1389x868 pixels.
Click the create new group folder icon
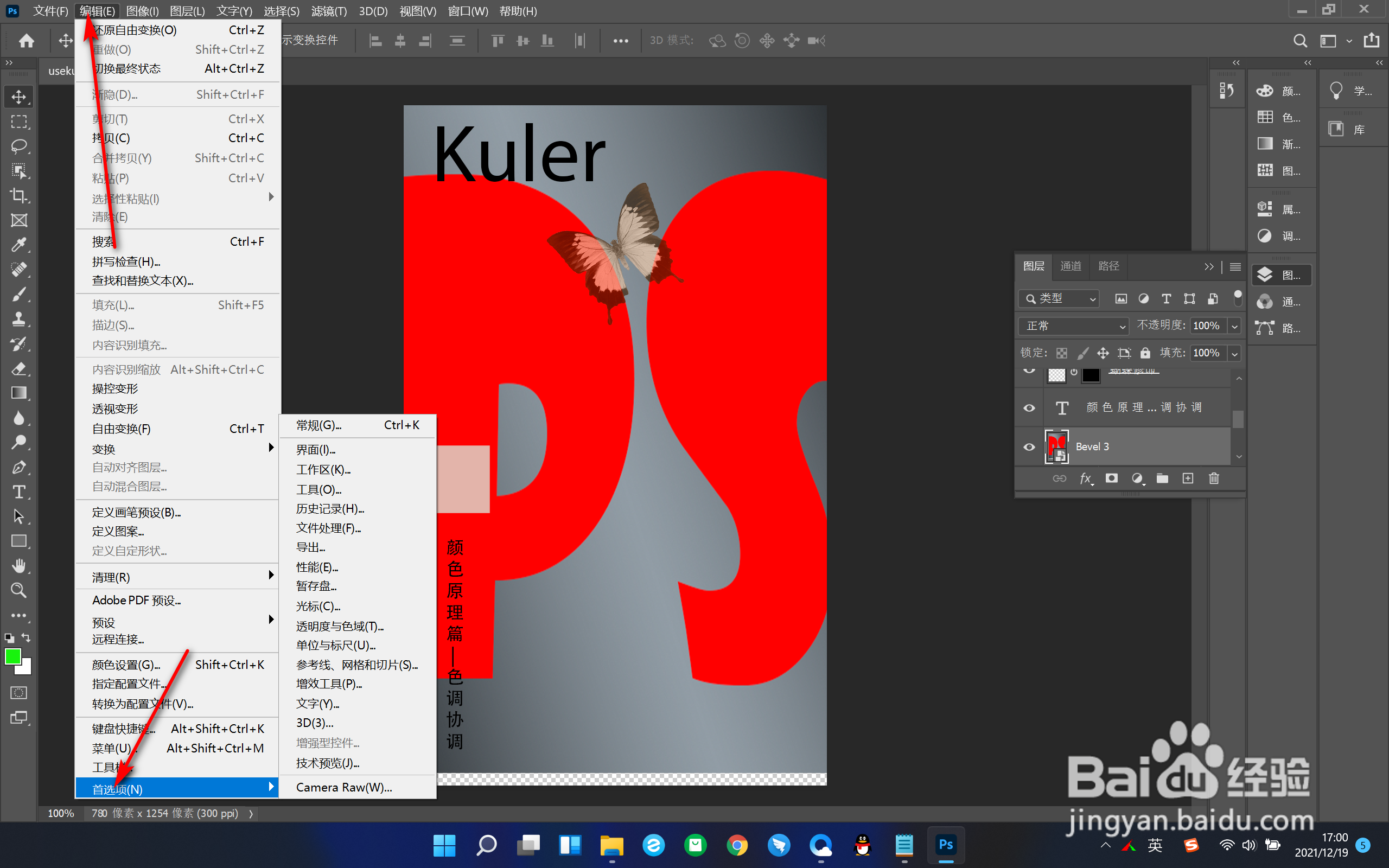coord(1162,478)
